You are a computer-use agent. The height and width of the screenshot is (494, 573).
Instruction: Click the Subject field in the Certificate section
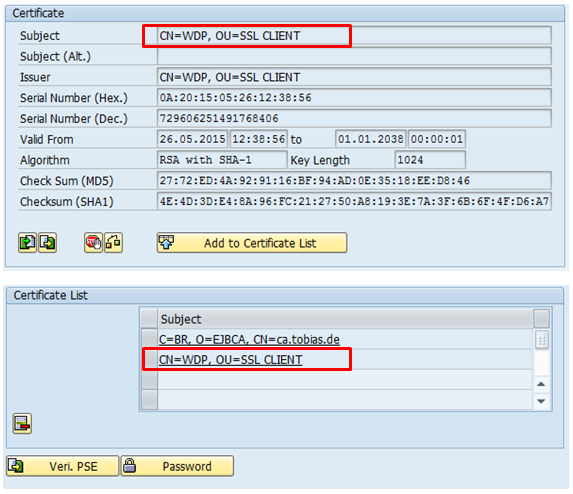(x=354, y=35)
